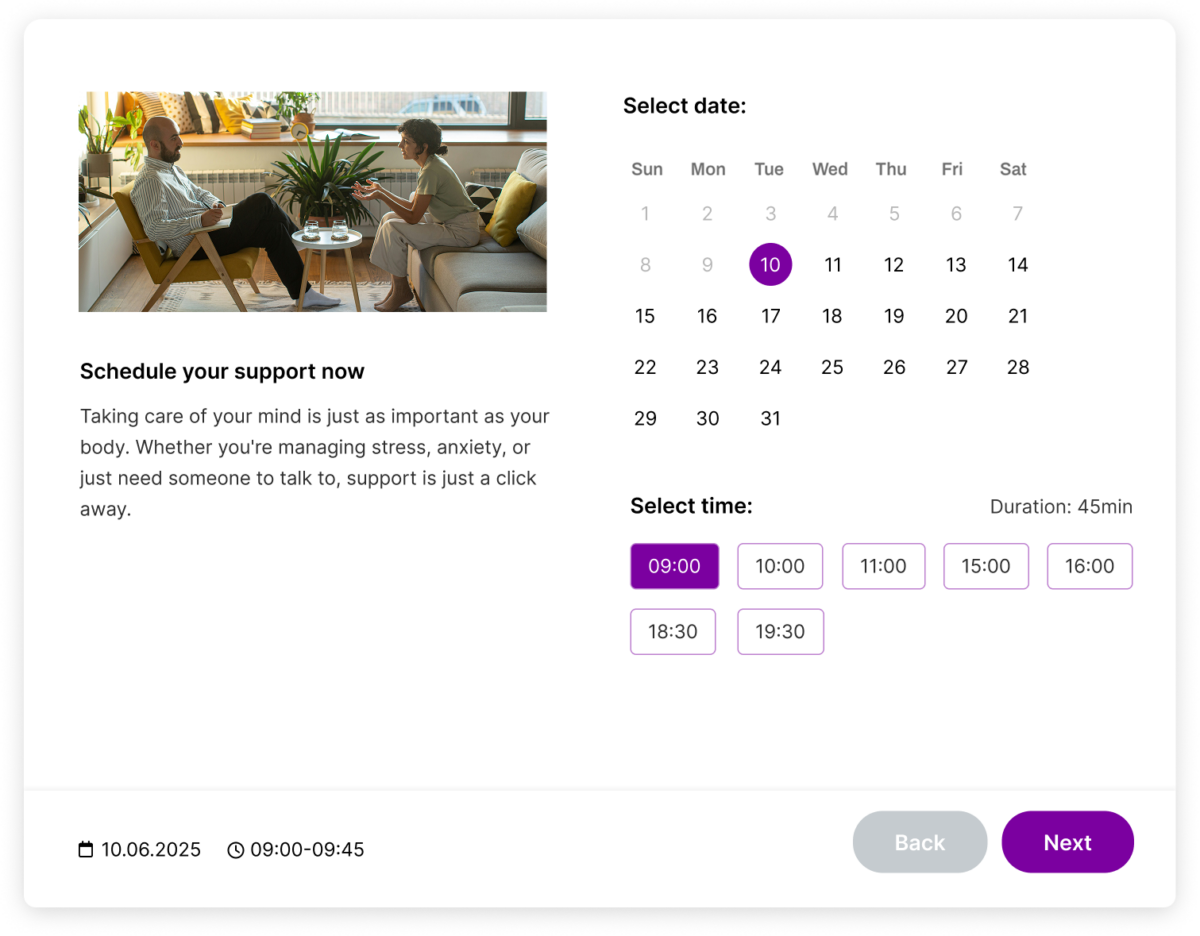This screenshot has height=936, width=1200.
Task: Pick date 20 in the Friday column
Action: point(956,316)
